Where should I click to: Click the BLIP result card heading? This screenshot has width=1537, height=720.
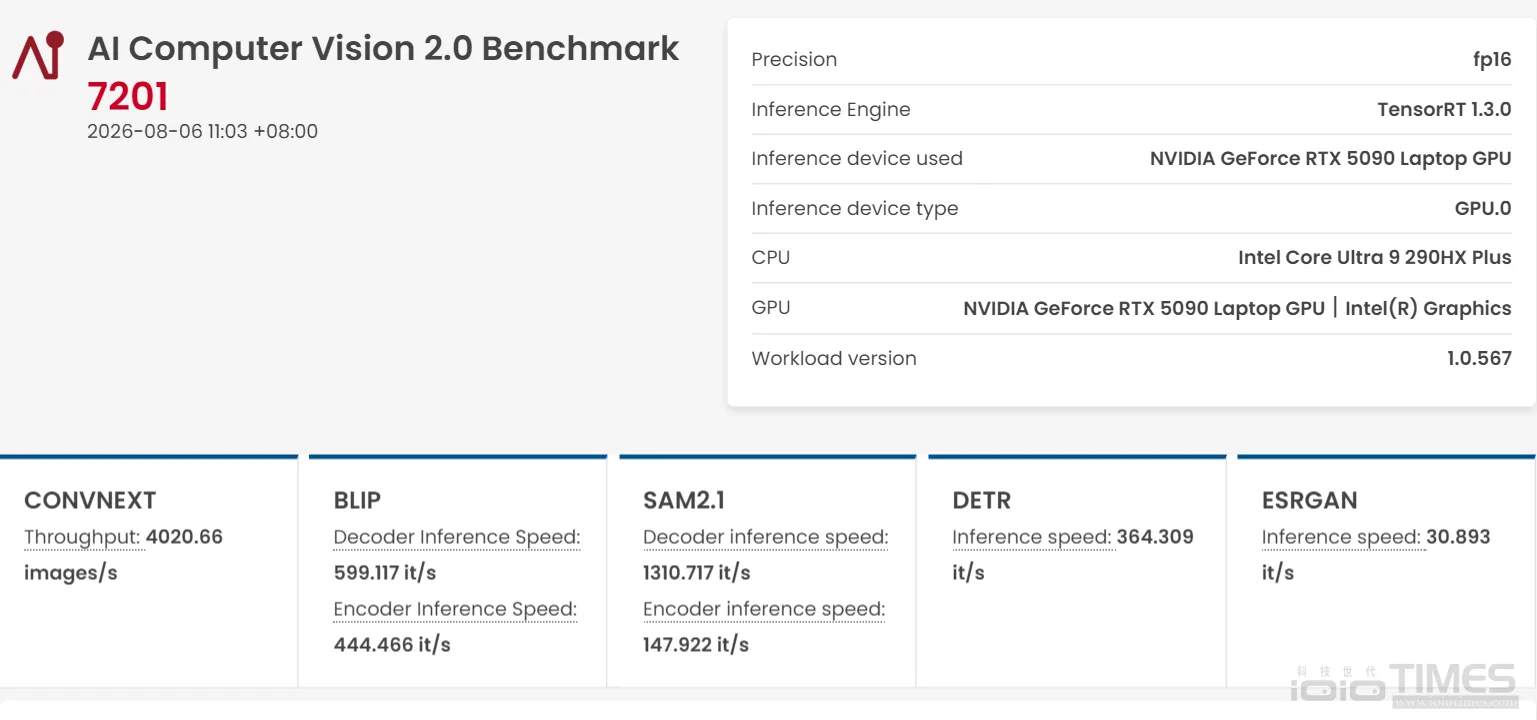point(357,500)
